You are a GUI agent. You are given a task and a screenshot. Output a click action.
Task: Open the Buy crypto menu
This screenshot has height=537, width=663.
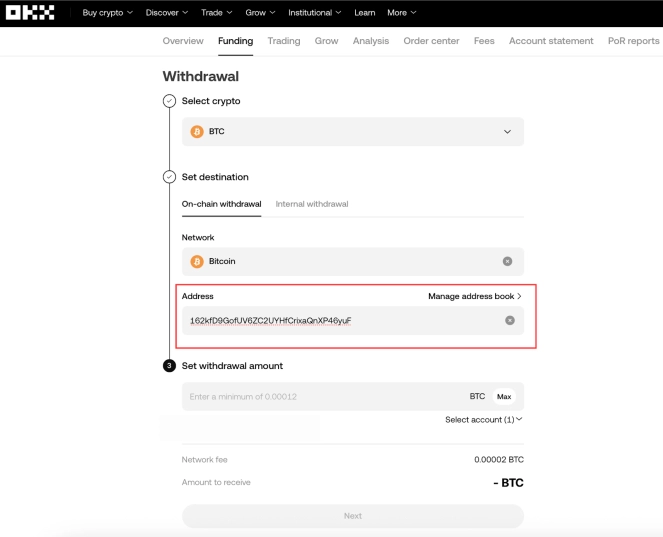tap(107, 13)
